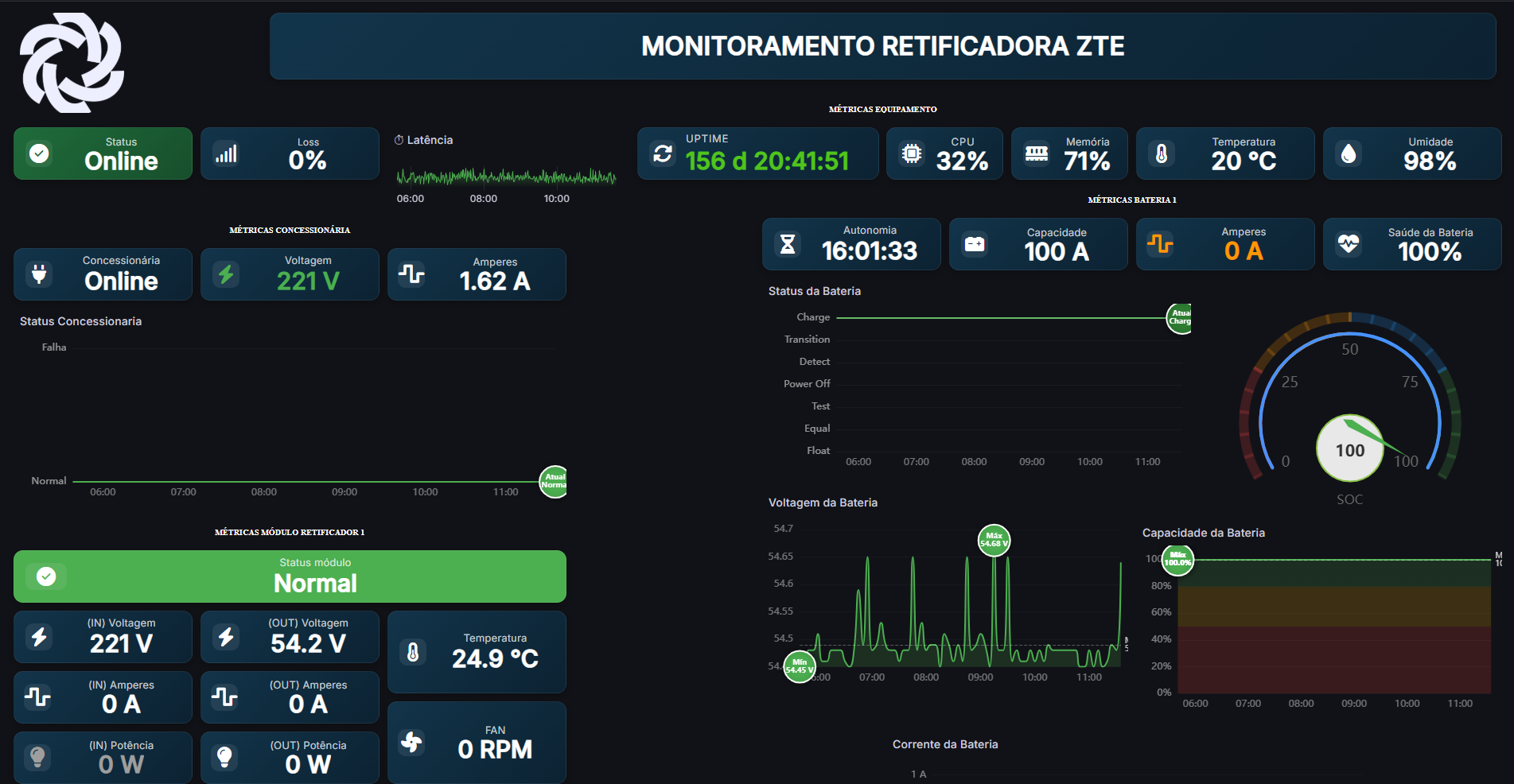Click lightning icon in (IN) Voltagem card
This screenshot has height=784, width=1514.
39,637
